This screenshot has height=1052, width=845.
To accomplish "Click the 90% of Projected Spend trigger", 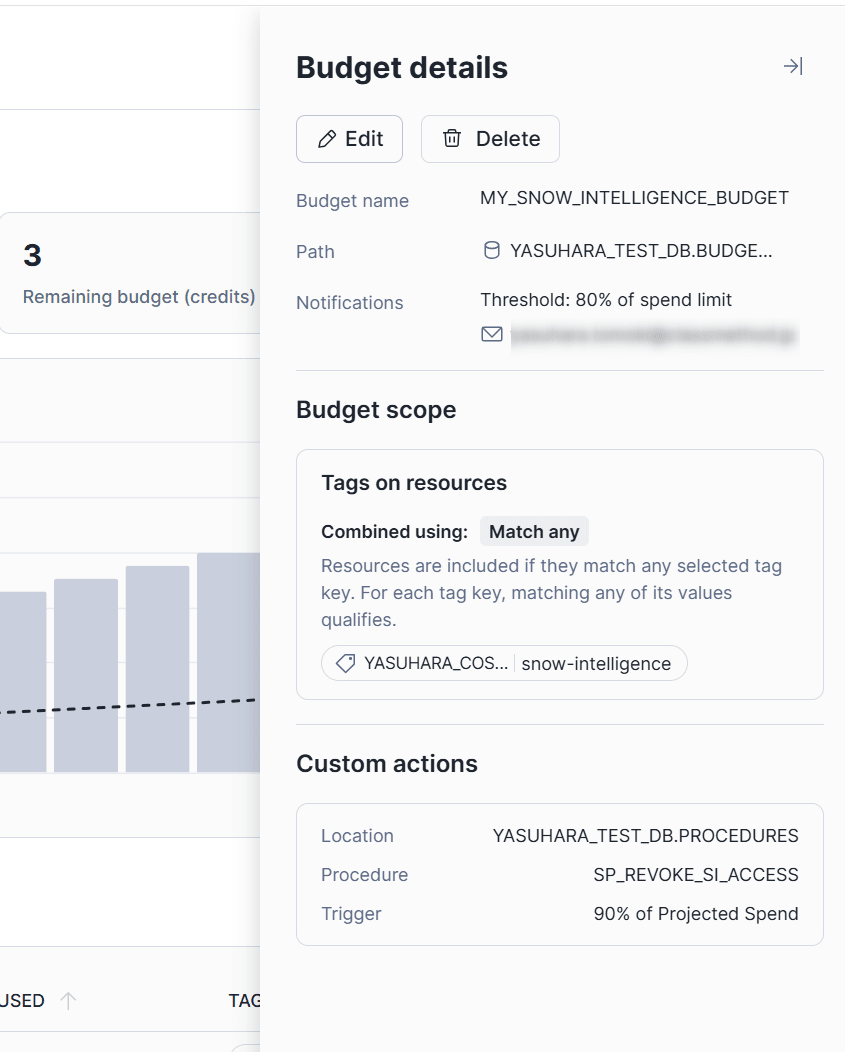I will tap(696, 914).
